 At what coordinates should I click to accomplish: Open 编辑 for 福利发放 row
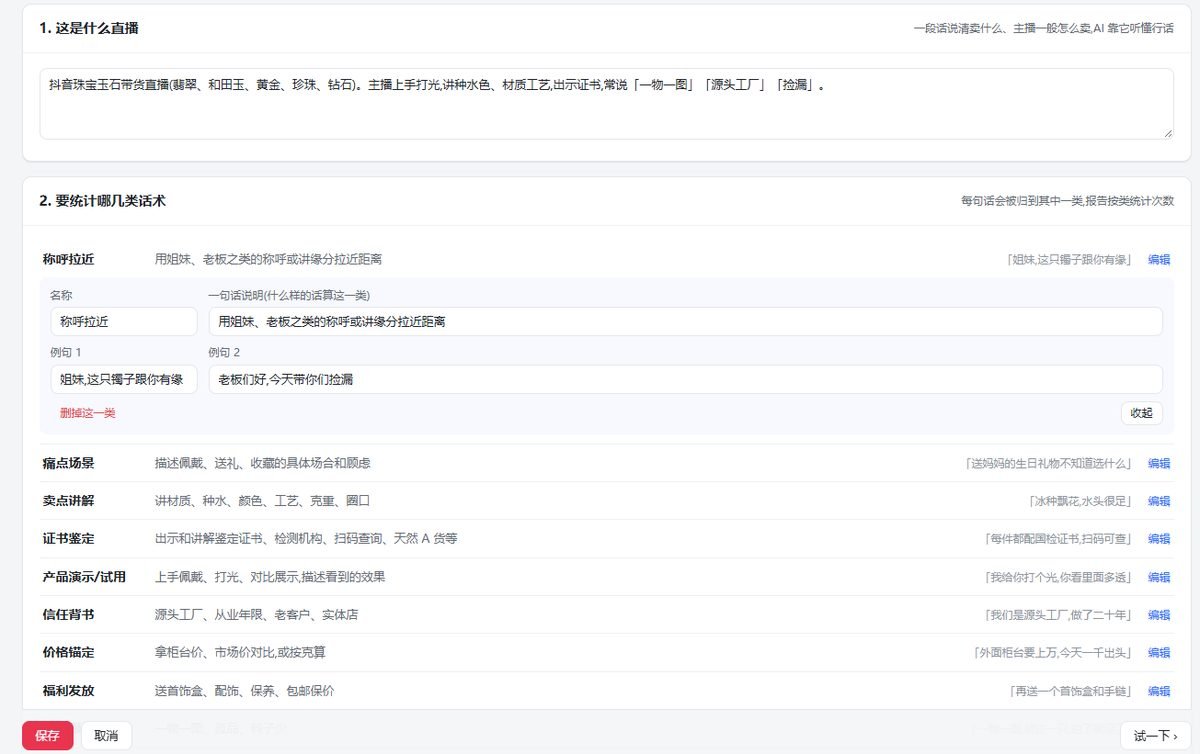[x=1159, y=691]
